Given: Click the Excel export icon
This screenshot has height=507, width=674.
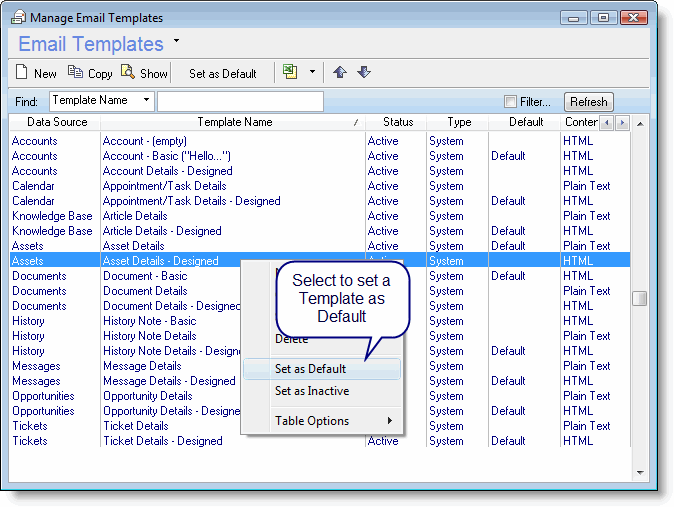Looking at the screenshot, I should (x=291, y=72).
